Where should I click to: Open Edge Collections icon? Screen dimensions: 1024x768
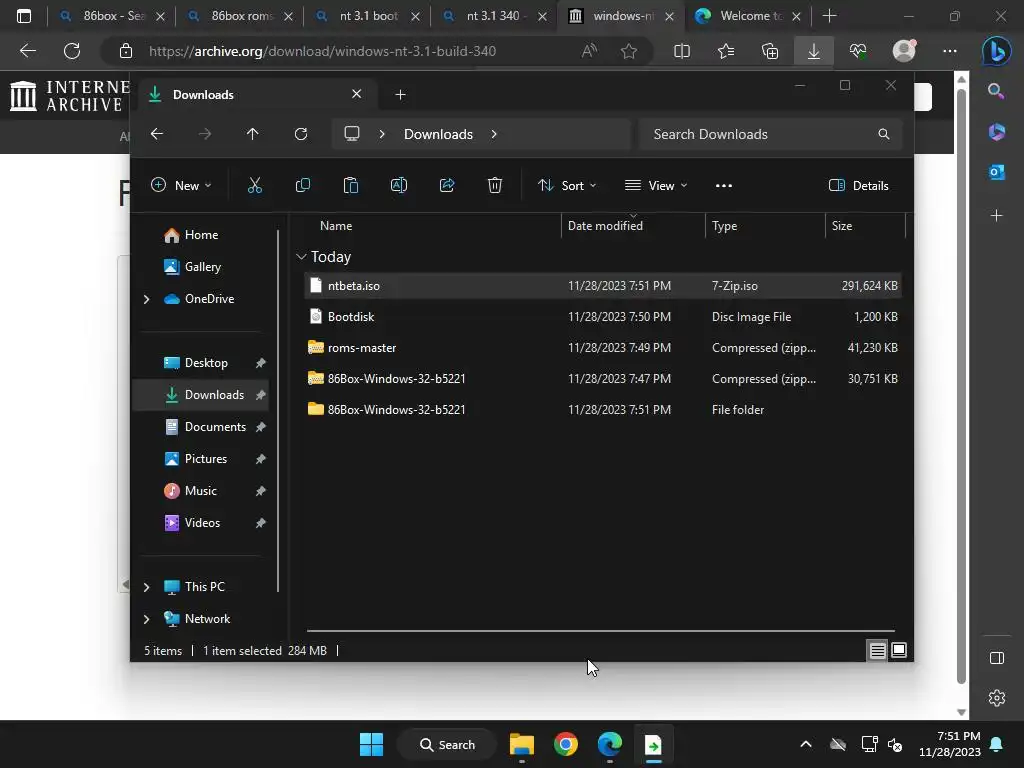(x=770, y=51)
